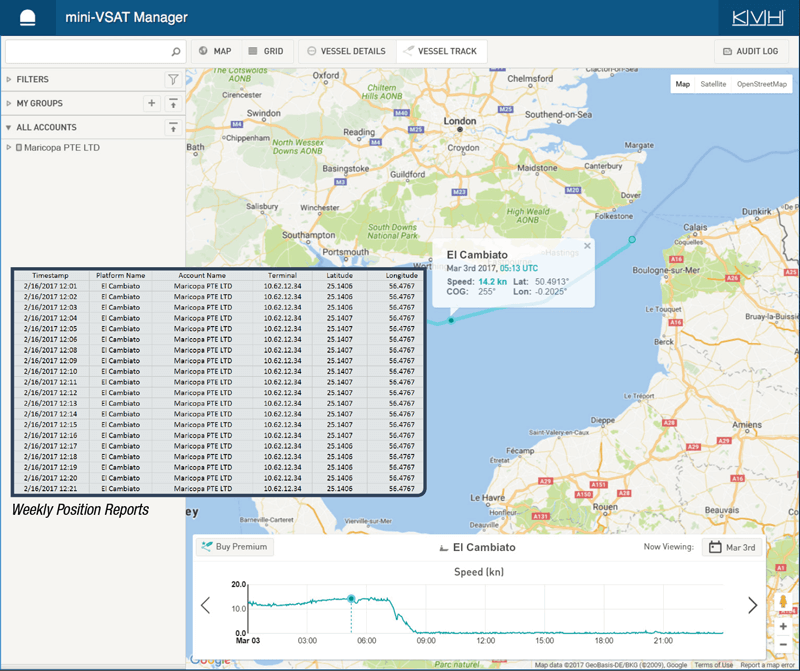Screen dimensions: 800x671
Task: Select the OpenStreetMap base layer
Action: click(762, 84)
